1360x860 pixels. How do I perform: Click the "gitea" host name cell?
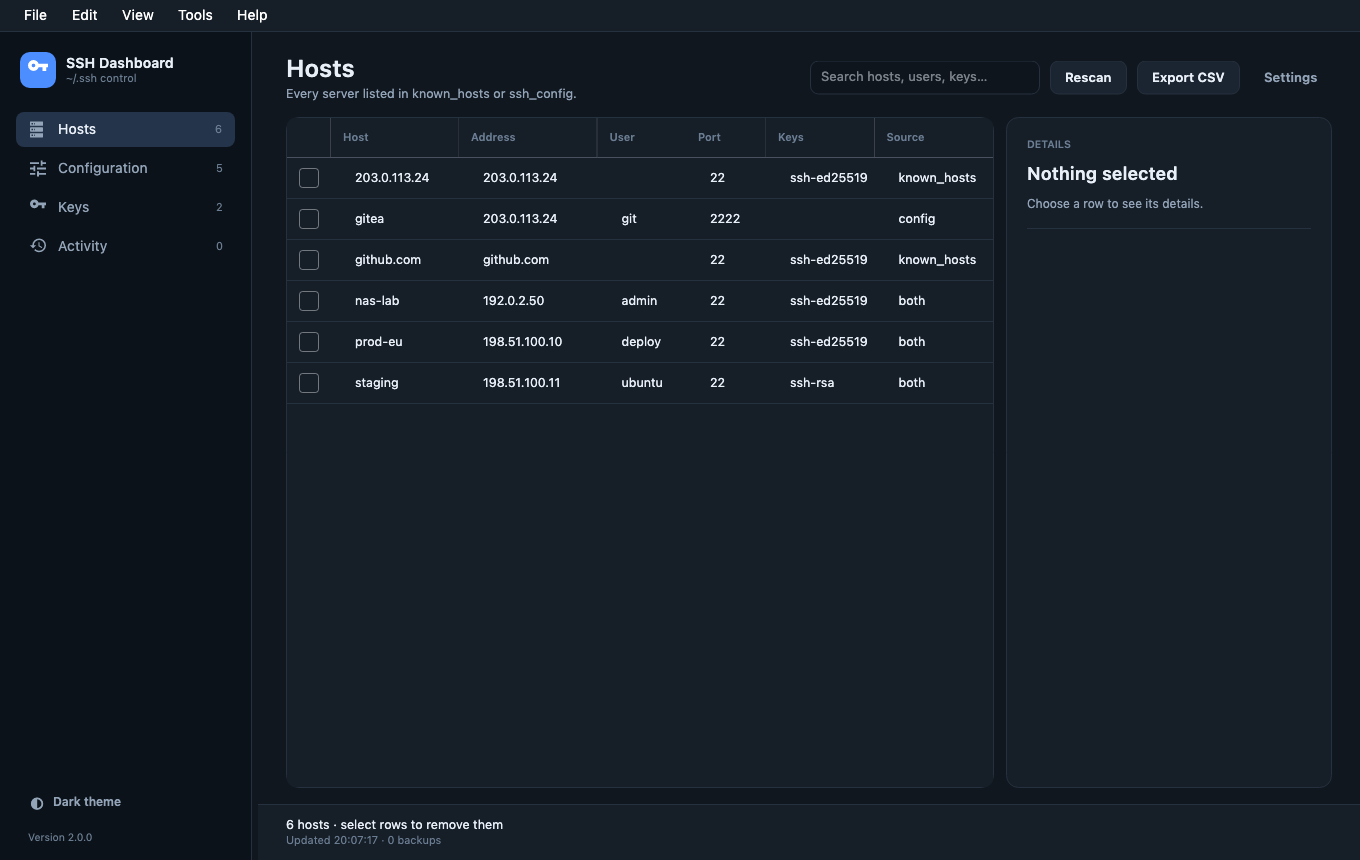(369, 219)
